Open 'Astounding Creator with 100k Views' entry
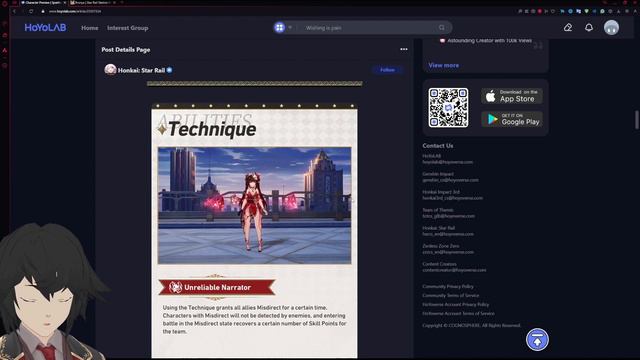This screenshot has height=360, width=640. tap(486, 41)
